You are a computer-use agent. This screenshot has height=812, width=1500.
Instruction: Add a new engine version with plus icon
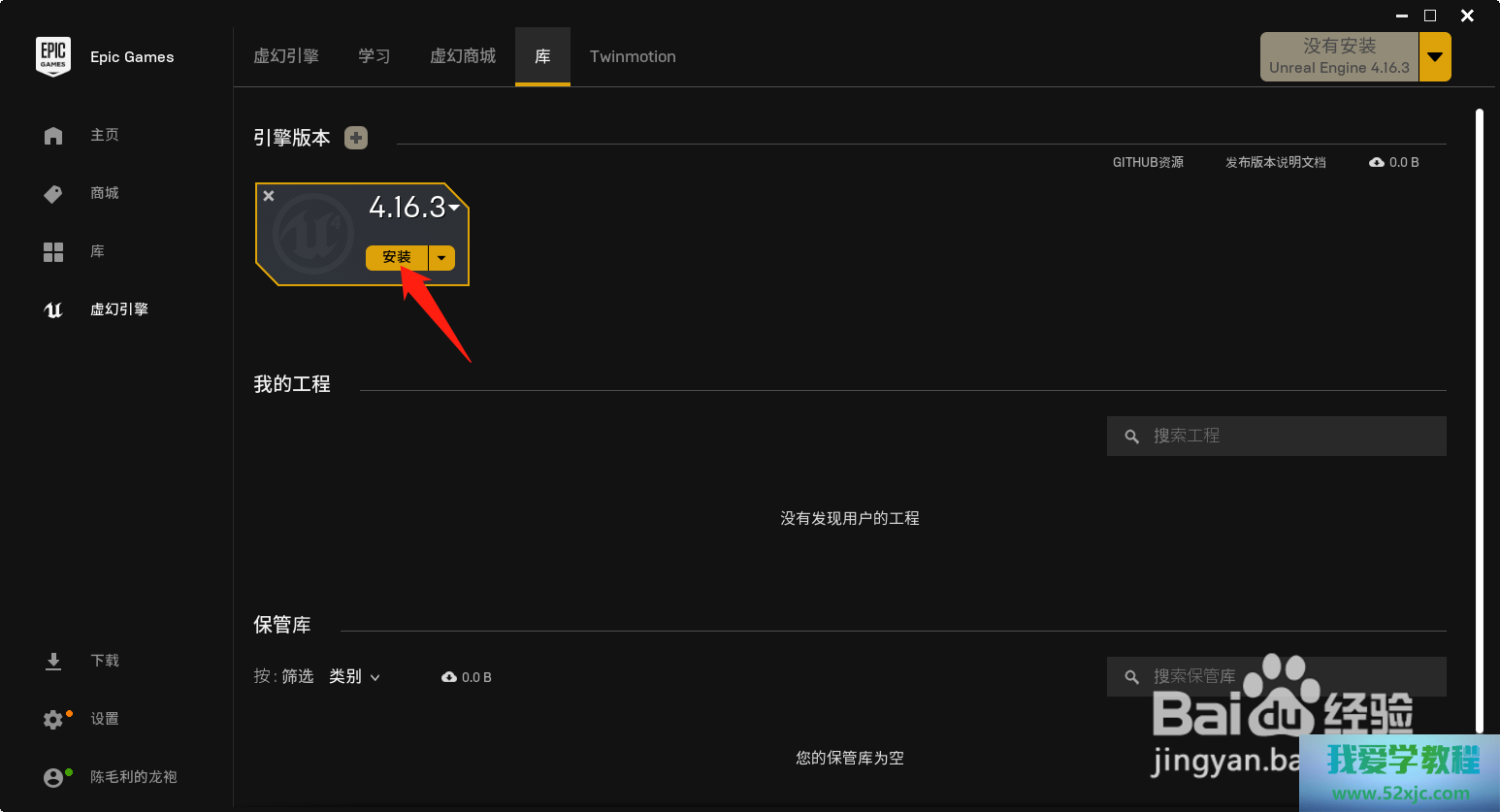pyautogui.click(x=356, y=138)
